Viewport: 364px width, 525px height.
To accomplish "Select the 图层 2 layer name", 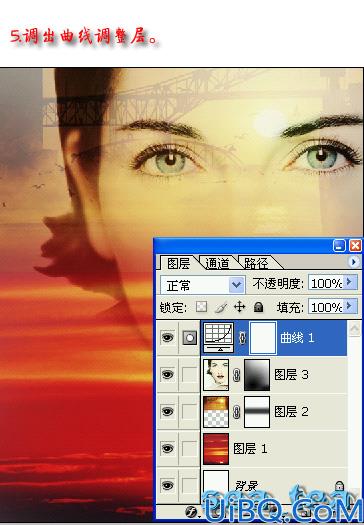I will point(291,411).
